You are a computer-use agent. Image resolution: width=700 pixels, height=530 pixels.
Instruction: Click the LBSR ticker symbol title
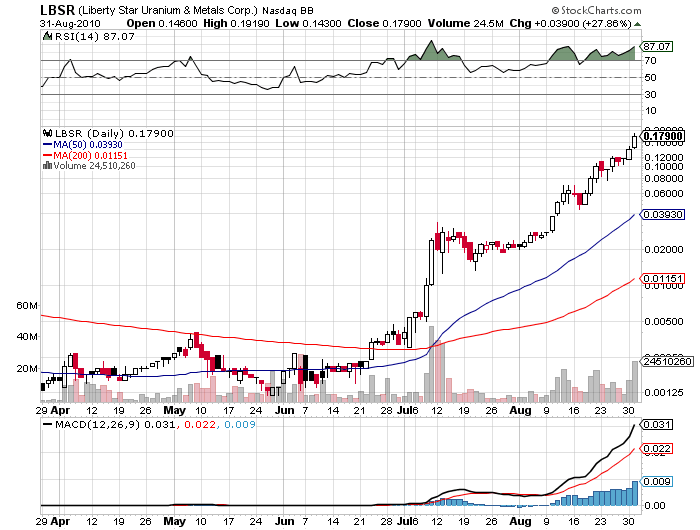57,10
